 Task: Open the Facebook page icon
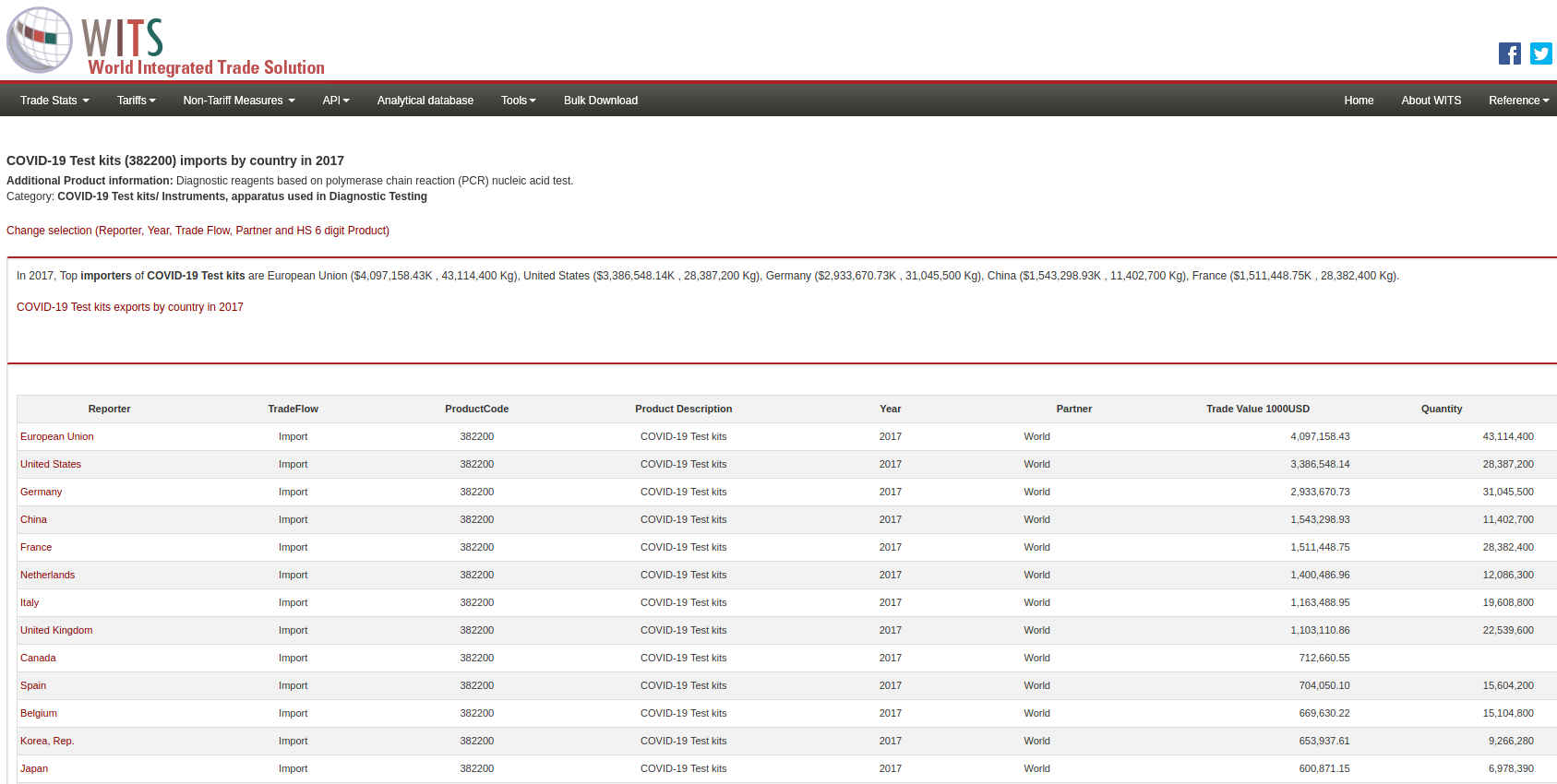(1509, 53)
